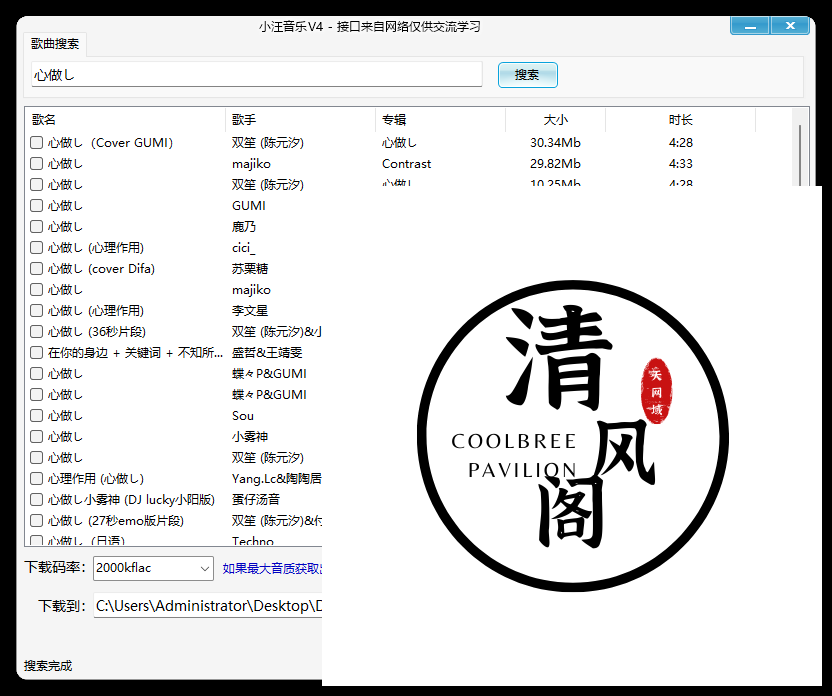Screen dimensions: 832x696
Task: Click singer name Yang.Lc&陶陶居
Action: (276, 478)
